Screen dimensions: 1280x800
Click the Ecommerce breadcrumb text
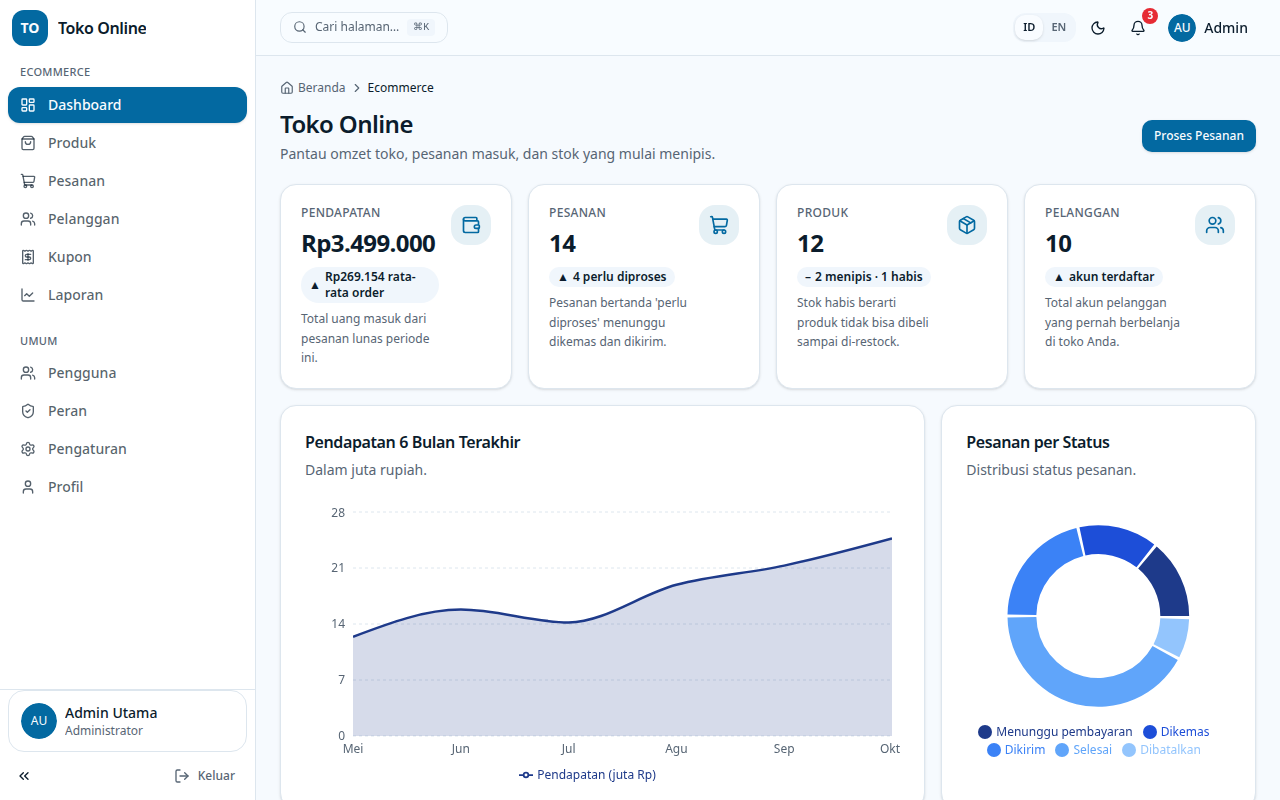(400, 88)
